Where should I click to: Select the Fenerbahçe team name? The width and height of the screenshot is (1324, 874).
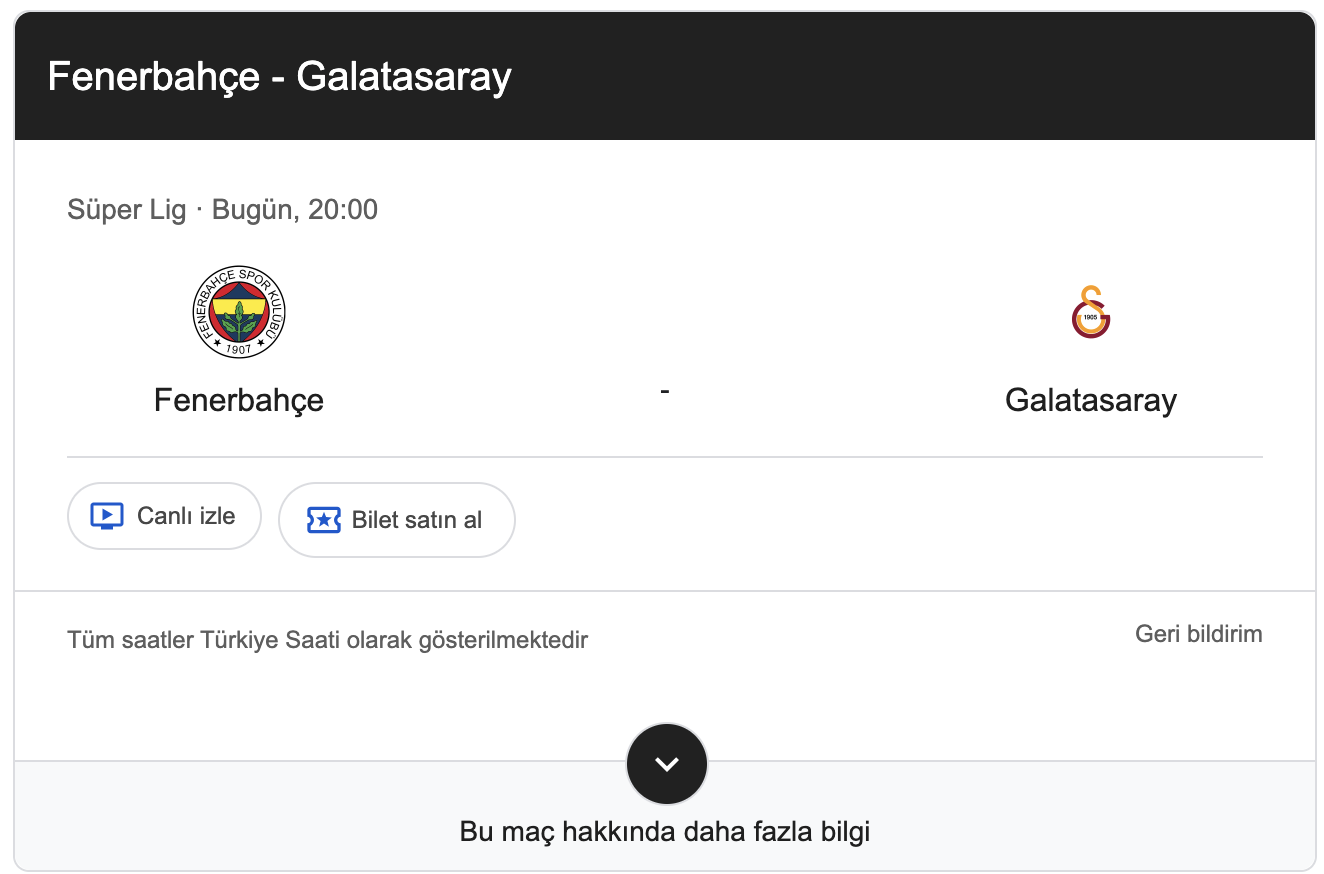(x=239, y=400)
